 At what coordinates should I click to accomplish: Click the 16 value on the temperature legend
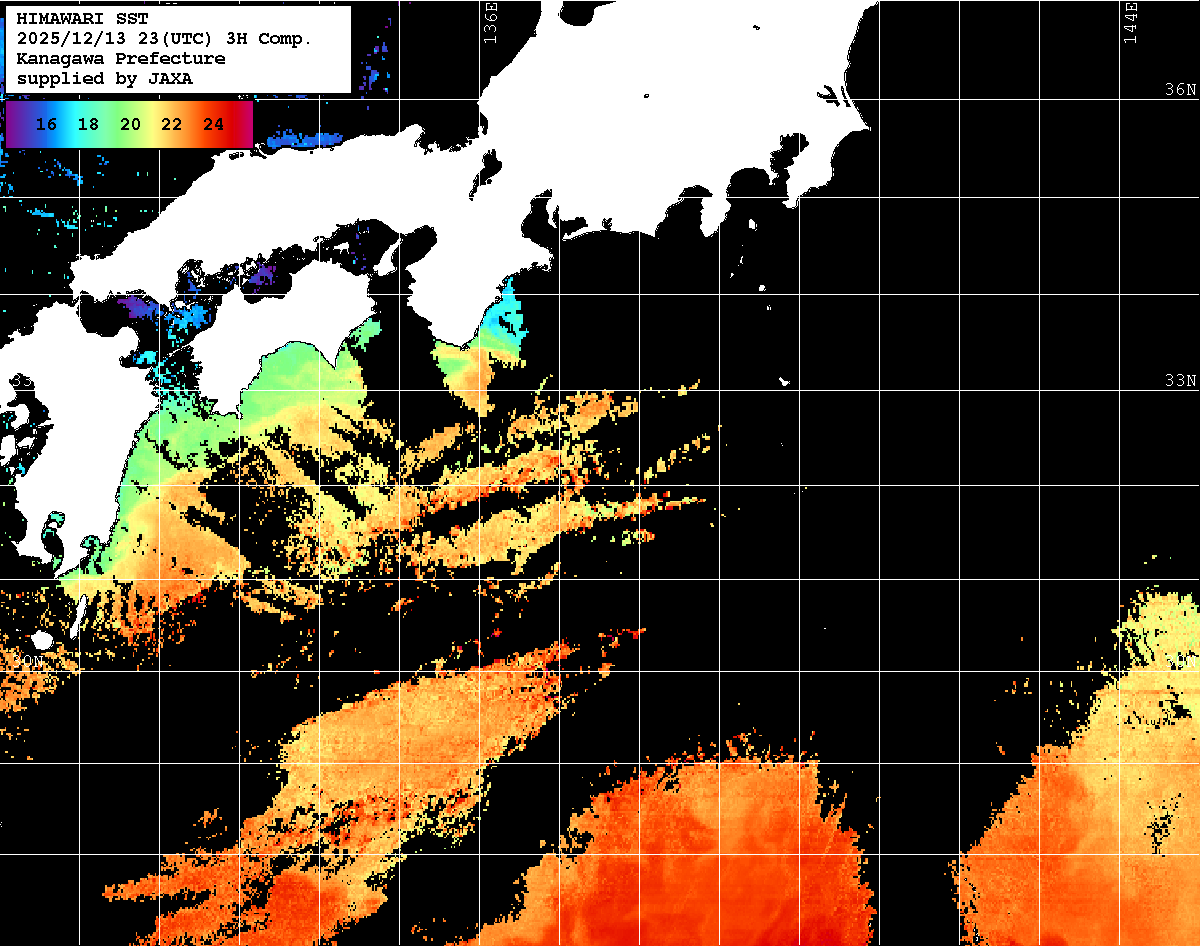click(x=46, y=124)
